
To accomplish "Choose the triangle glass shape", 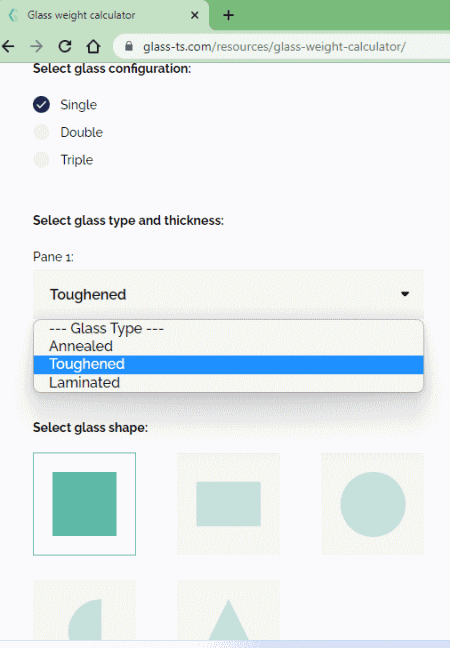I will (229, 611).
